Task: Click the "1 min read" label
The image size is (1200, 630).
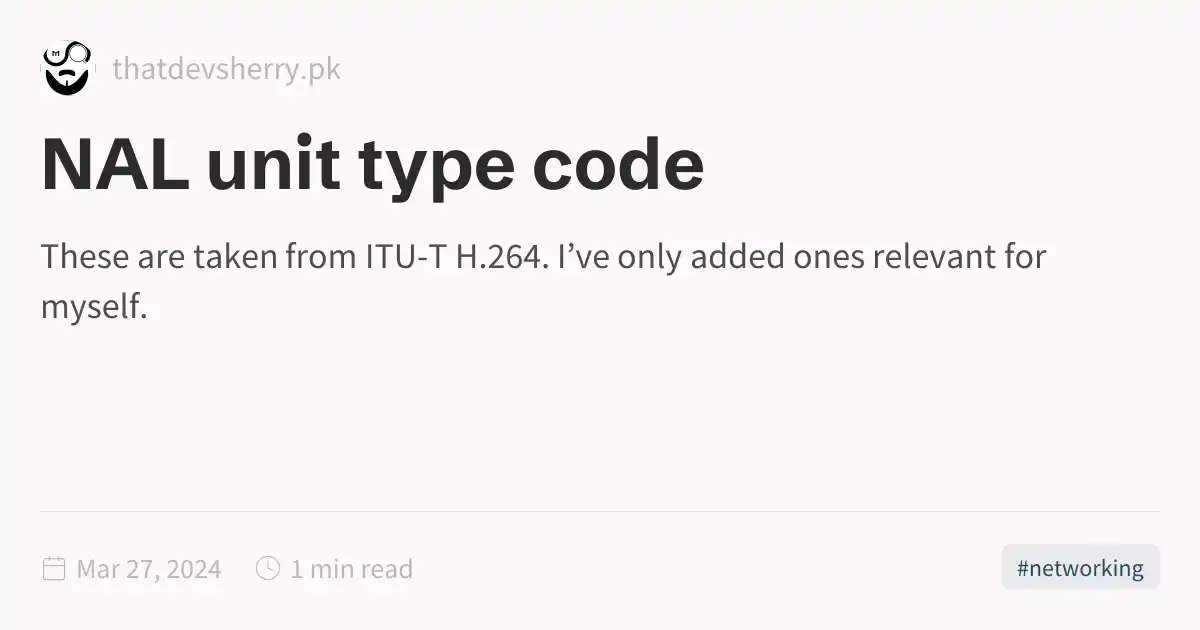Action: 351,569
